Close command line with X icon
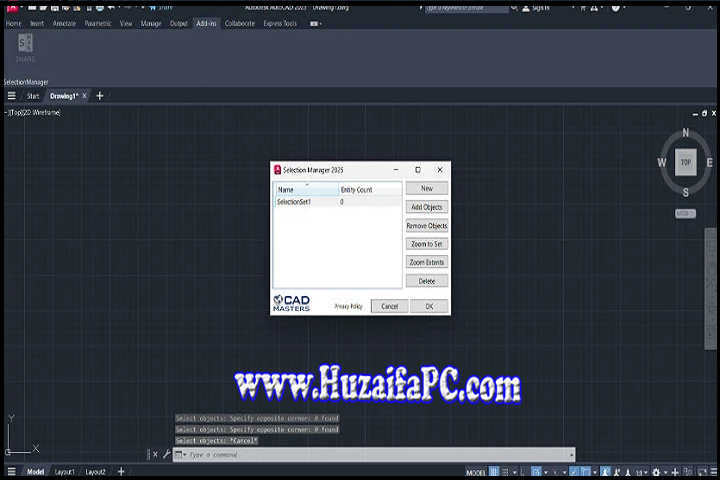The image size is (720, 480). [x=155, y=454]
